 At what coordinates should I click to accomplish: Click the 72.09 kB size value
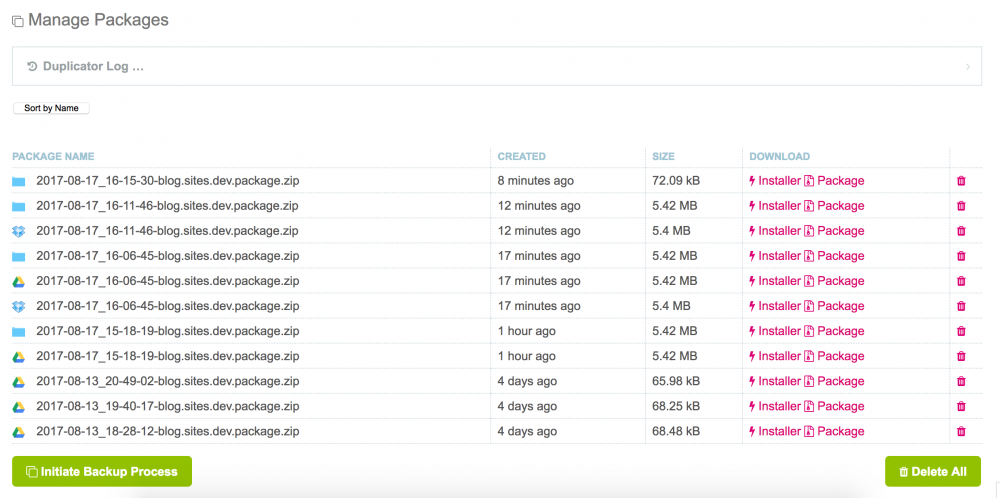(x=676, y=181)
